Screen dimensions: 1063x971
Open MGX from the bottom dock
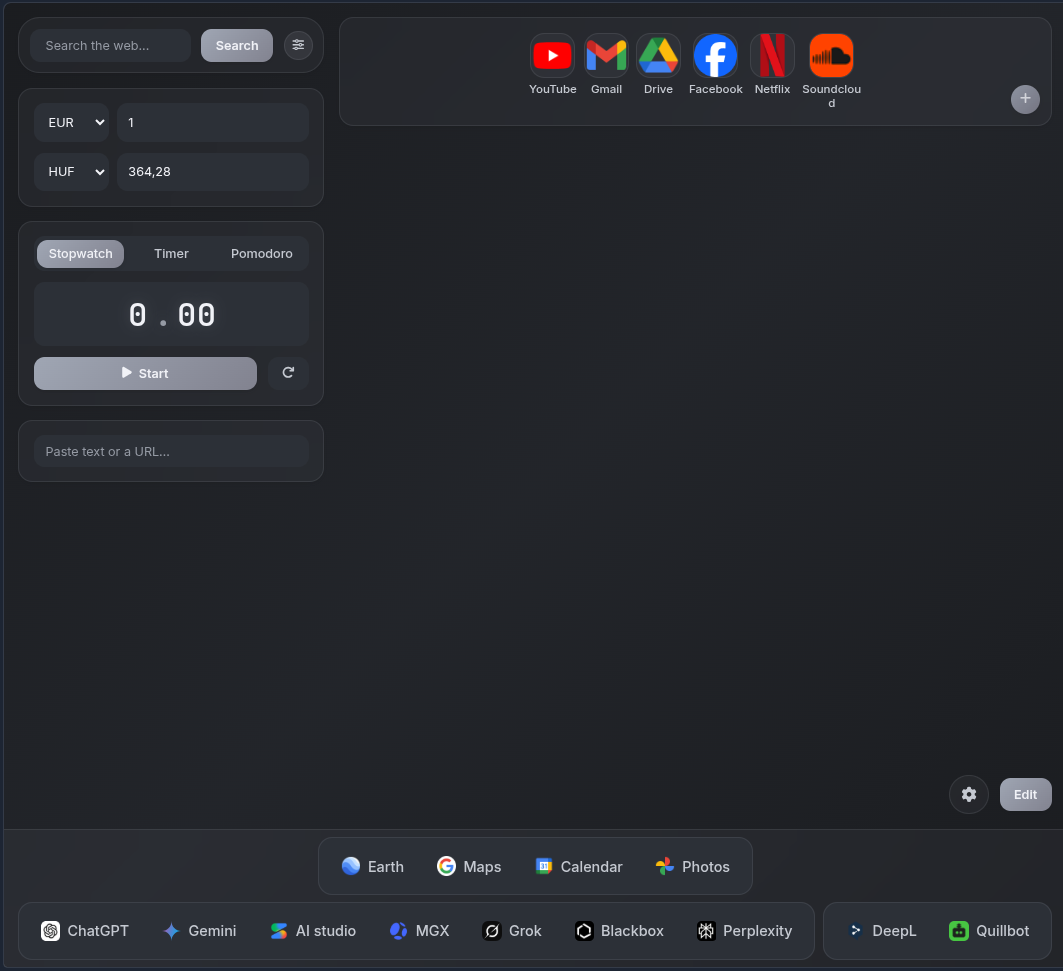tap(420, 931)
